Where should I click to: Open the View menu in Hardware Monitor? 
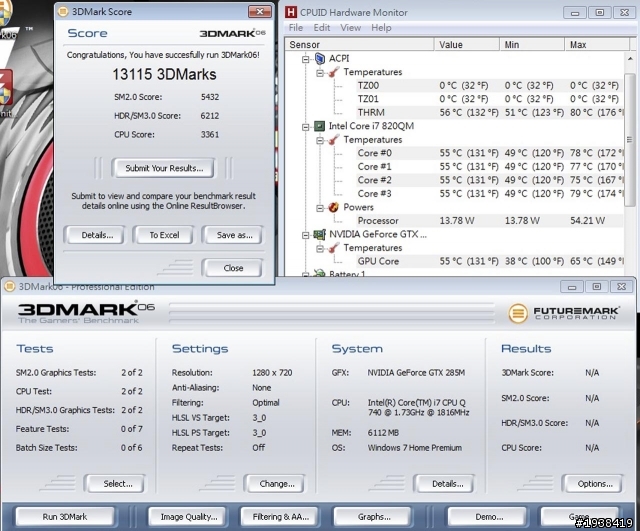[351, 28]
